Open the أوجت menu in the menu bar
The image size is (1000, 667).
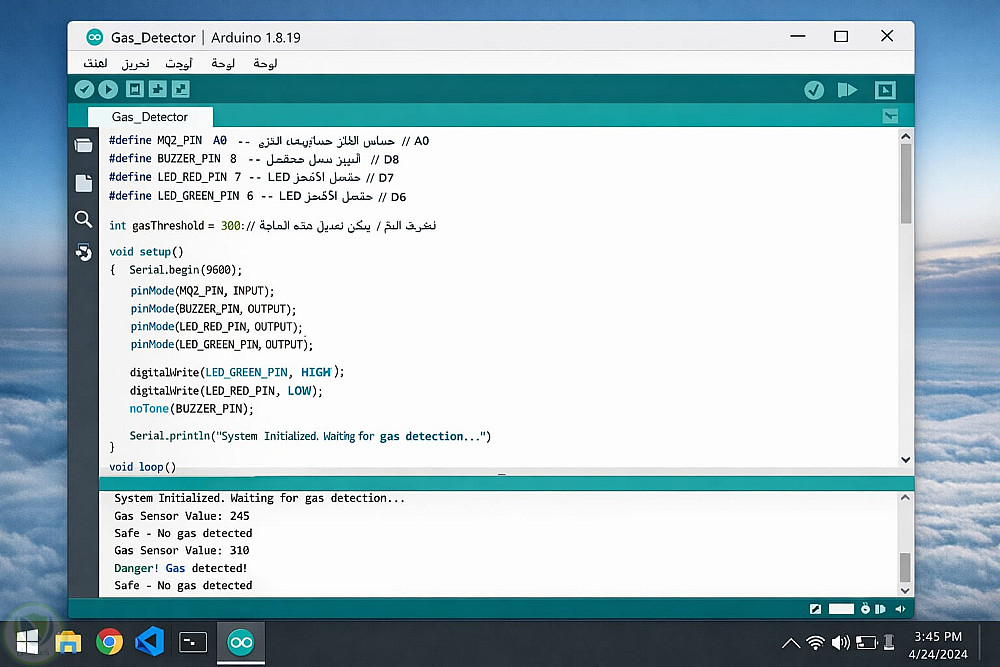coord(179,63)
